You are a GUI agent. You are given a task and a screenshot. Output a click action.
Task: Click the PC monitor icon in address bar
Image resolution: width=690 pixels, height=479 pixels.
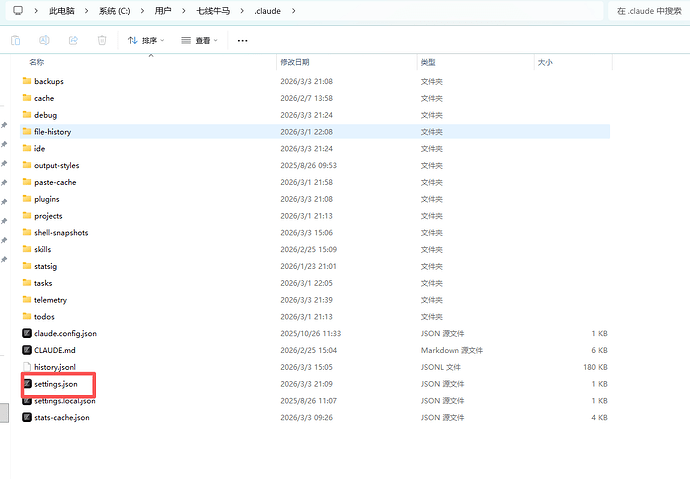(x=18, y=11)
